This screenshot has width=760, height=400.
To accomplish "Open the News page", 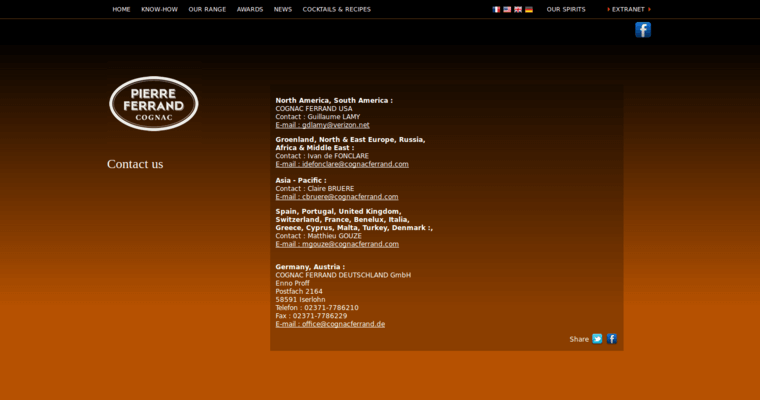I will click(283, 9).
